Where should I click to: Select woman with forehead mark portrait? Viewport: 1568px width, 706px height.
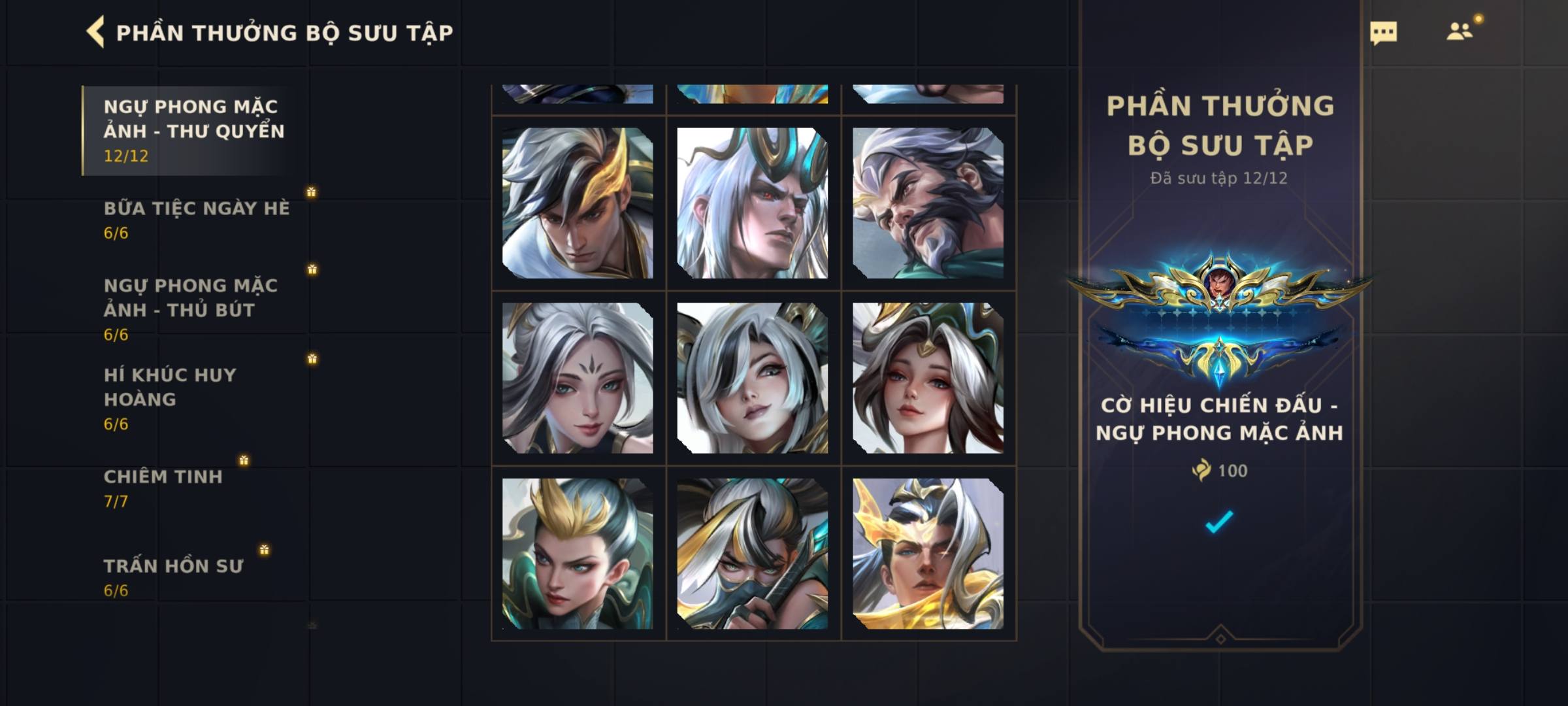tap(578, 378)
